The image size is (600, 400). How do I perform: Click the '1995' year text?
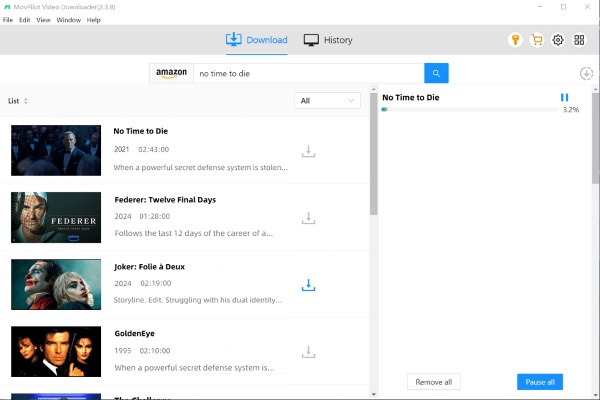pos(122,351)
